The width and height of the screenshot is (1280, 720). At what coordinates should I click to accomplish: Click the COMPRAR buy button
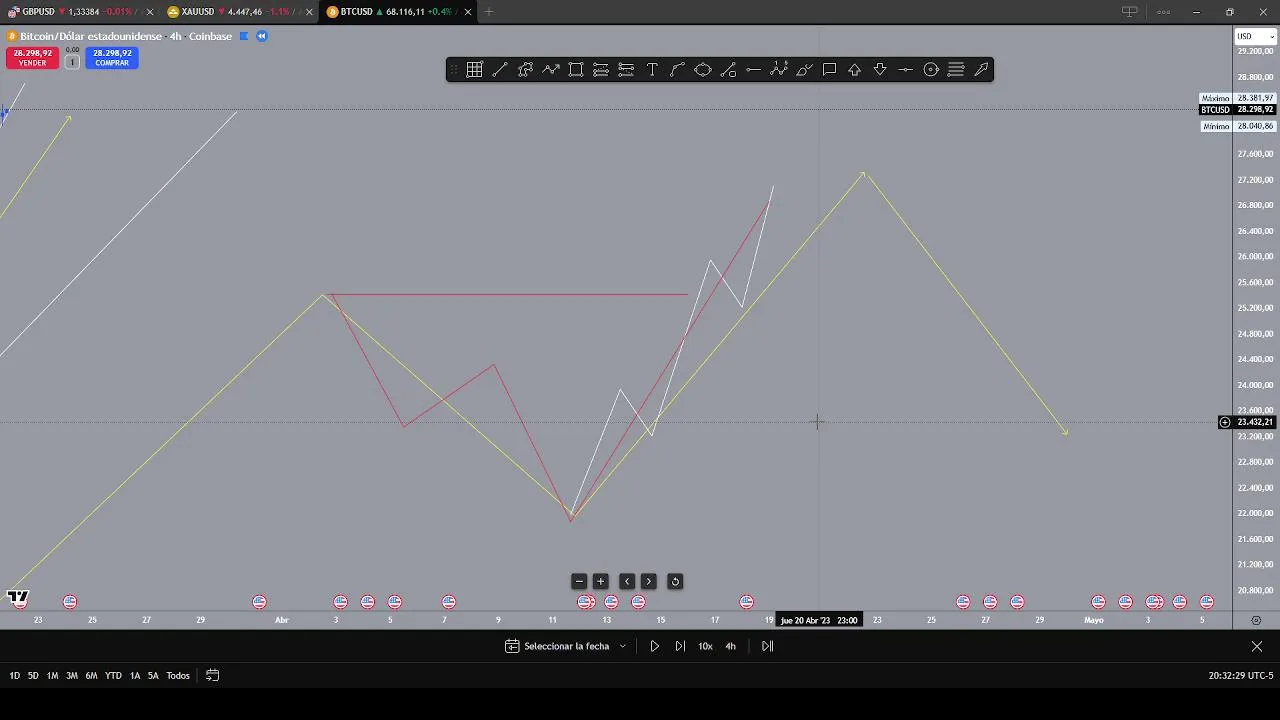coord(112,58)
